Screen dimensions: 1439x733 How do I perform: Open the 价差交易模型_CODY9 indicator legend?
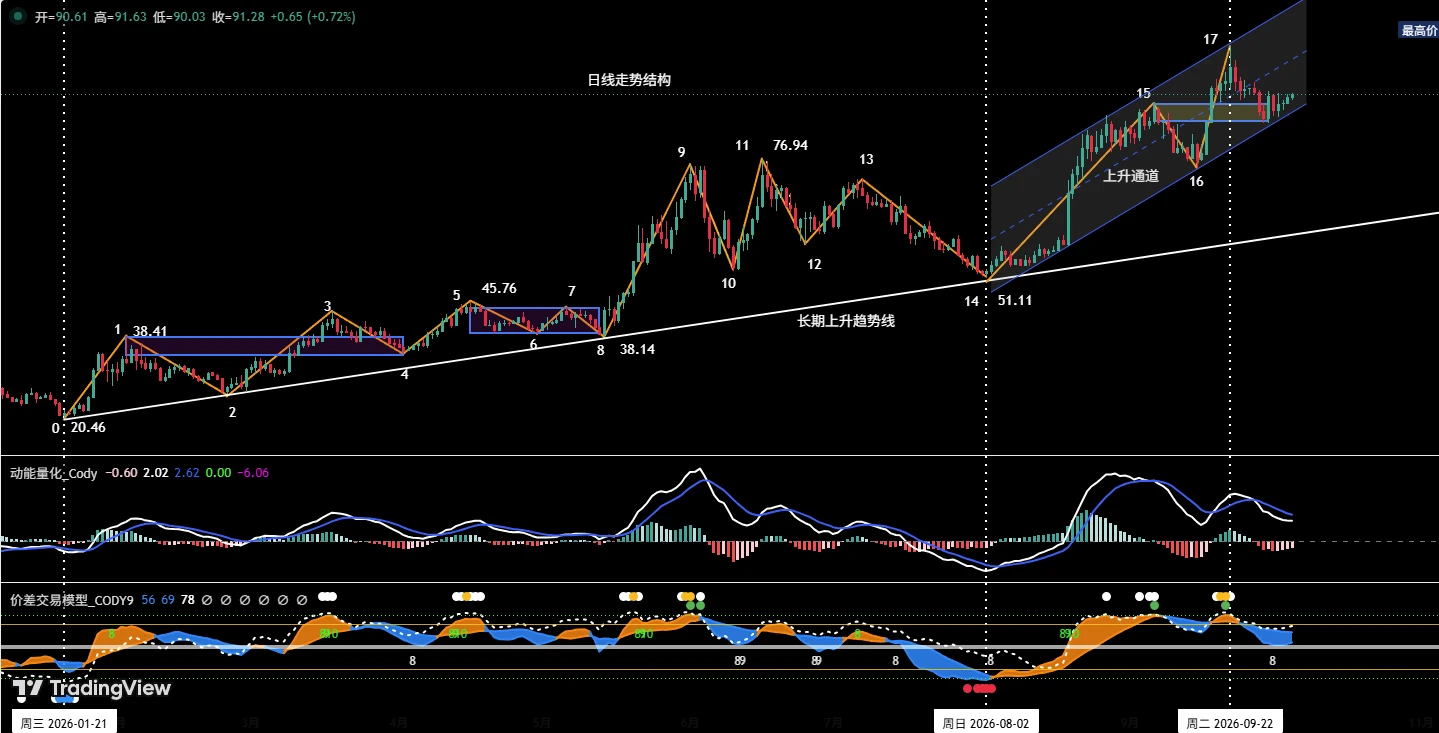[71, 600]
